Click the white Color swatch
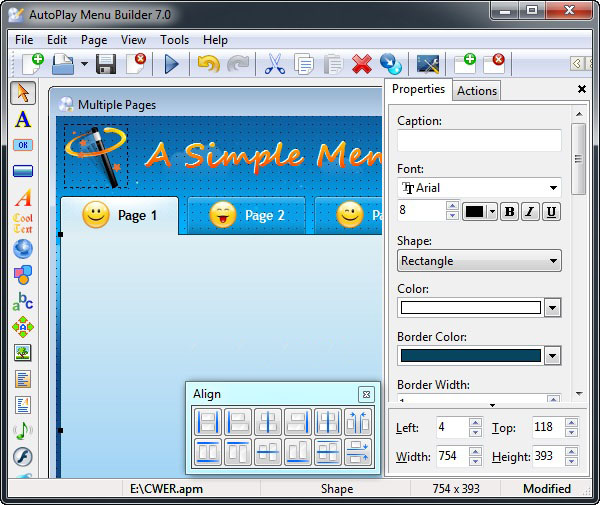 pos(471,308)
